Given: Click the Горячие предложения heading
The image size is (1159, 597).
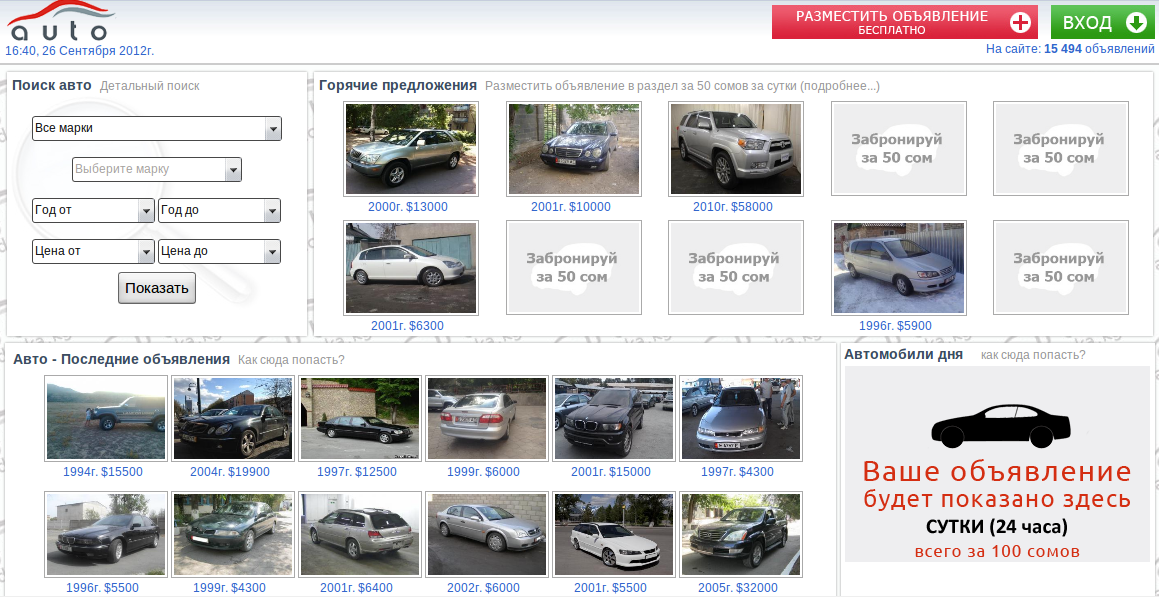Looking at the screenshot, I should tap(398, 86).
